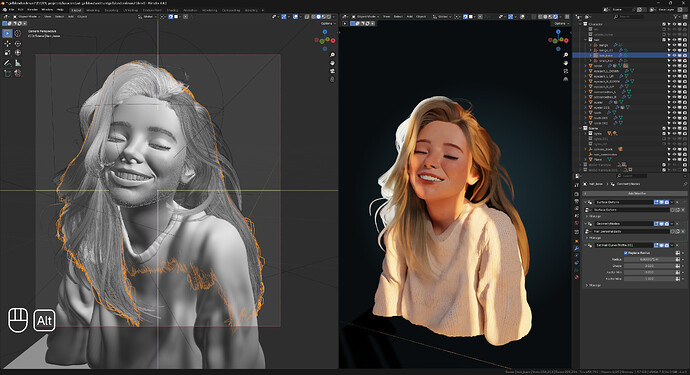Click the pan hand icon in right viewport
690x375 pixels.
(x=565, y=63)
